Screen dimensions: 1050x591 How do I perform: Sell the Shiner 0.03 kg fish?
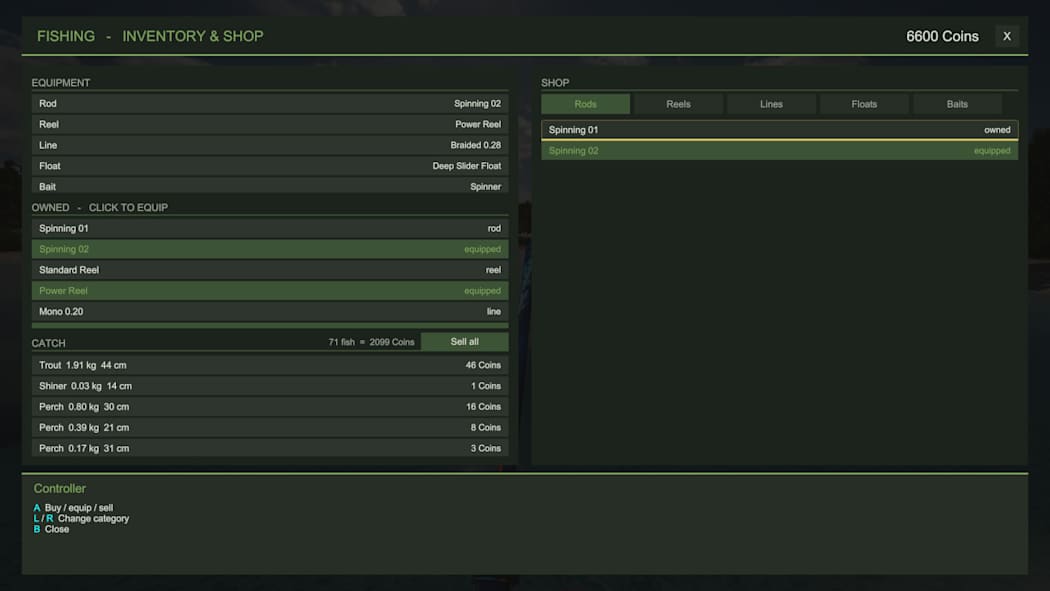pyautogui.click(x=270, y=386)
